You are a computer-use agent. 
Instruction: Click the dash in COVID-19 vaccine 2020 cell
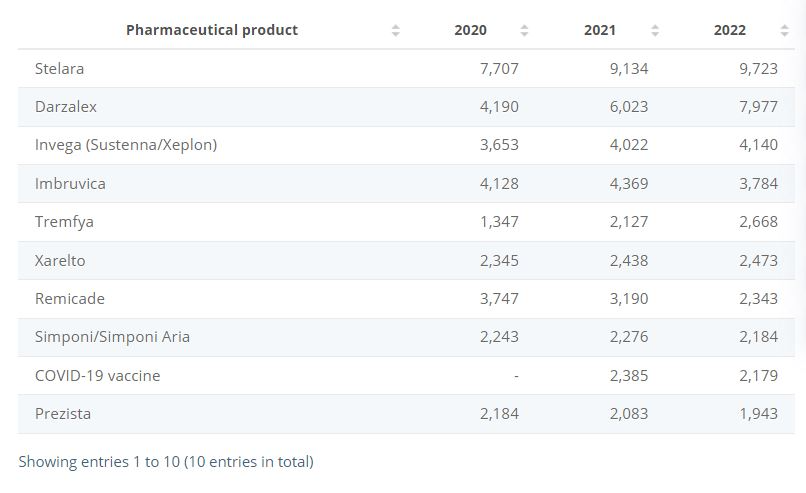coord(515,376)
